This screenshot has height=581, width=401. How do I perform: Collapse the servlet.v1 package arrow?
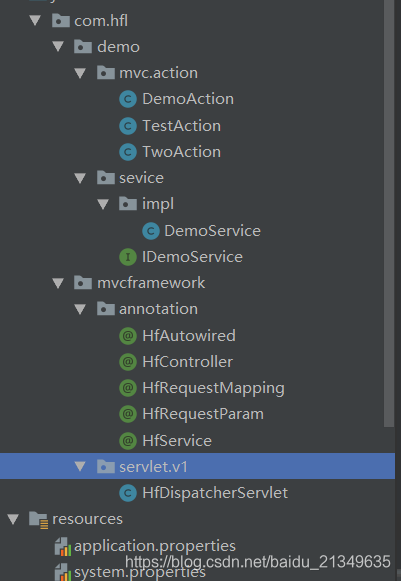point(80,467)
